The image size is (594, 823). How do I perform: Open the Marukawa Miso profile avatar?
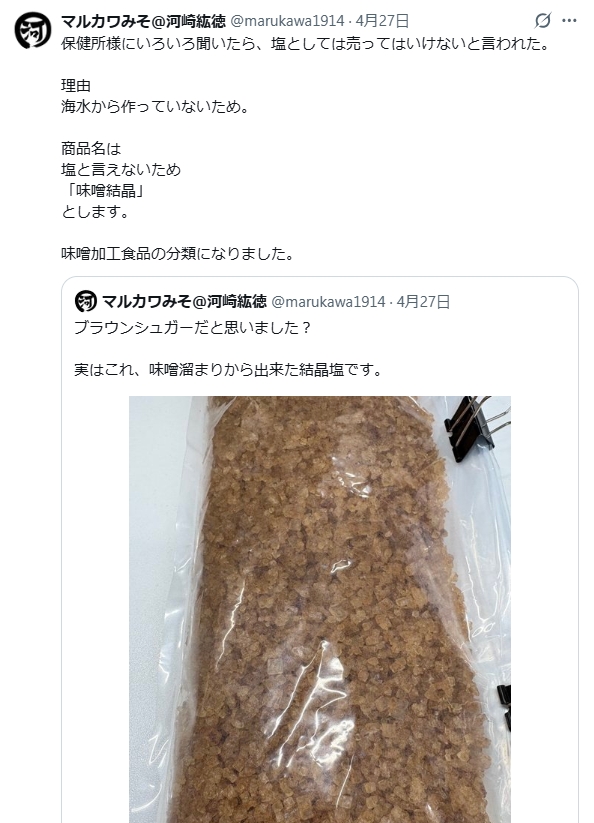coord(33,31)
